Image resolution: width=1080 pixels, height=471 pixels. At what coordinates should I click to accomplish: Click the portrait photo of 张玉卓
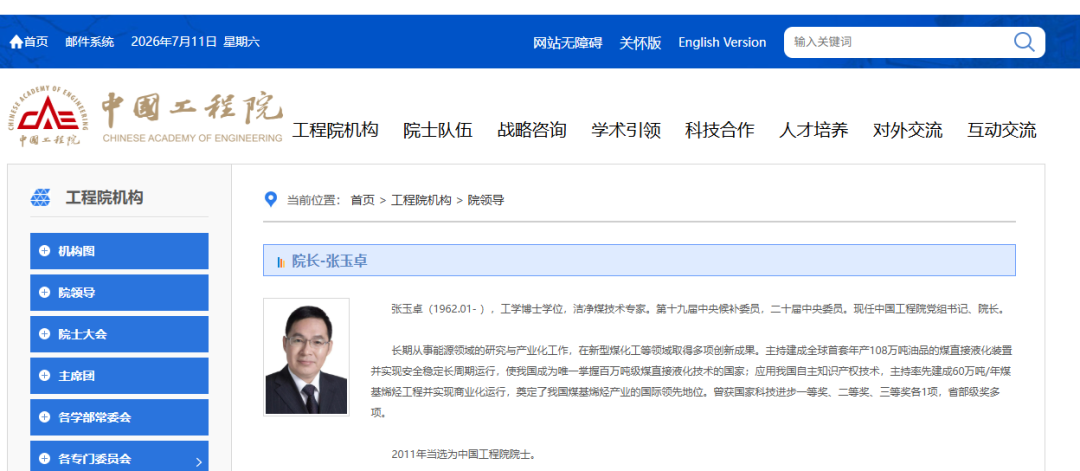pyautogui.click(x=306, y=357)
